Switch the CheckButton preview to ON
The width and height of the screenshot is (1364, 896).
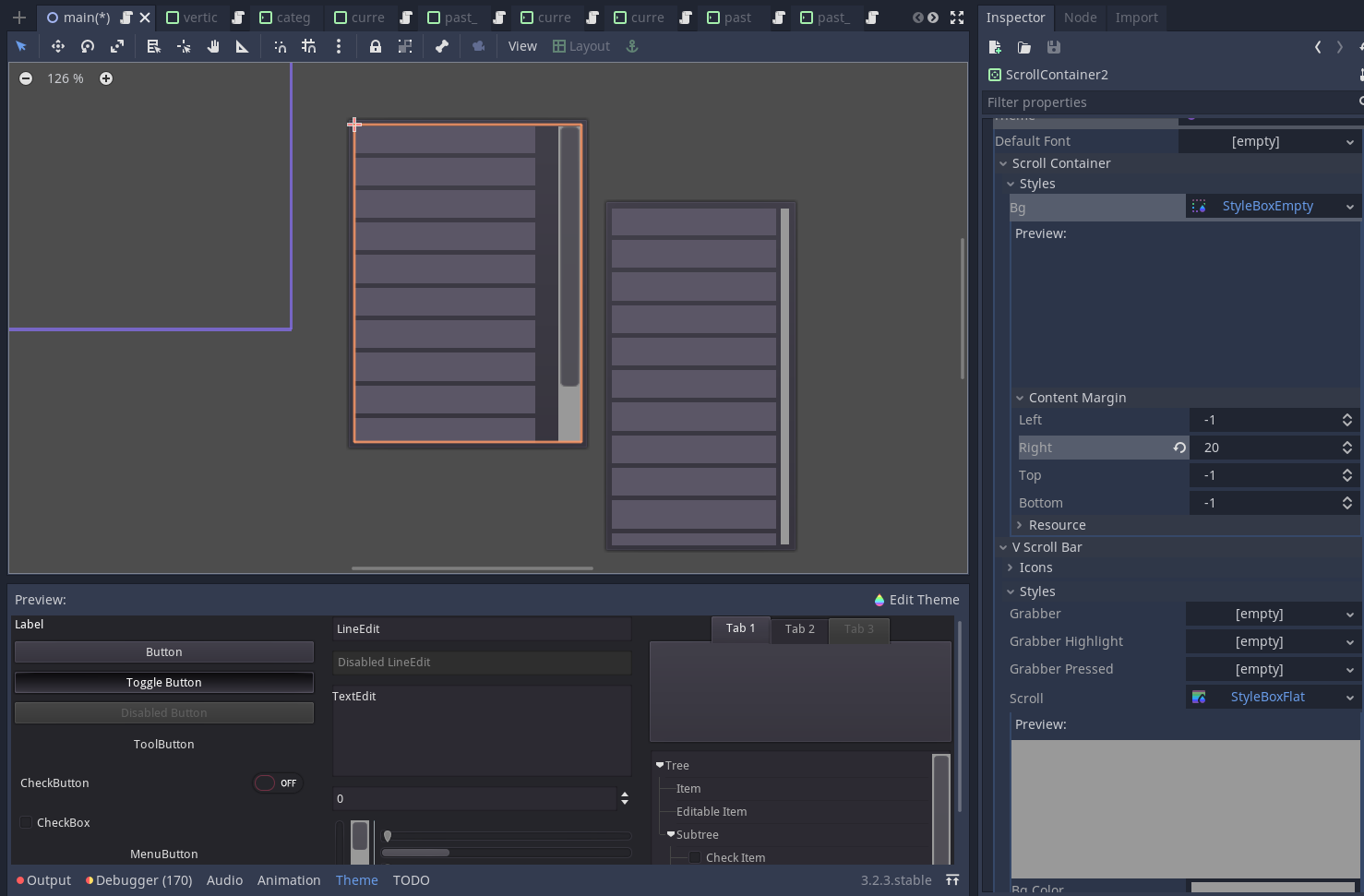[x=277, y=783]
